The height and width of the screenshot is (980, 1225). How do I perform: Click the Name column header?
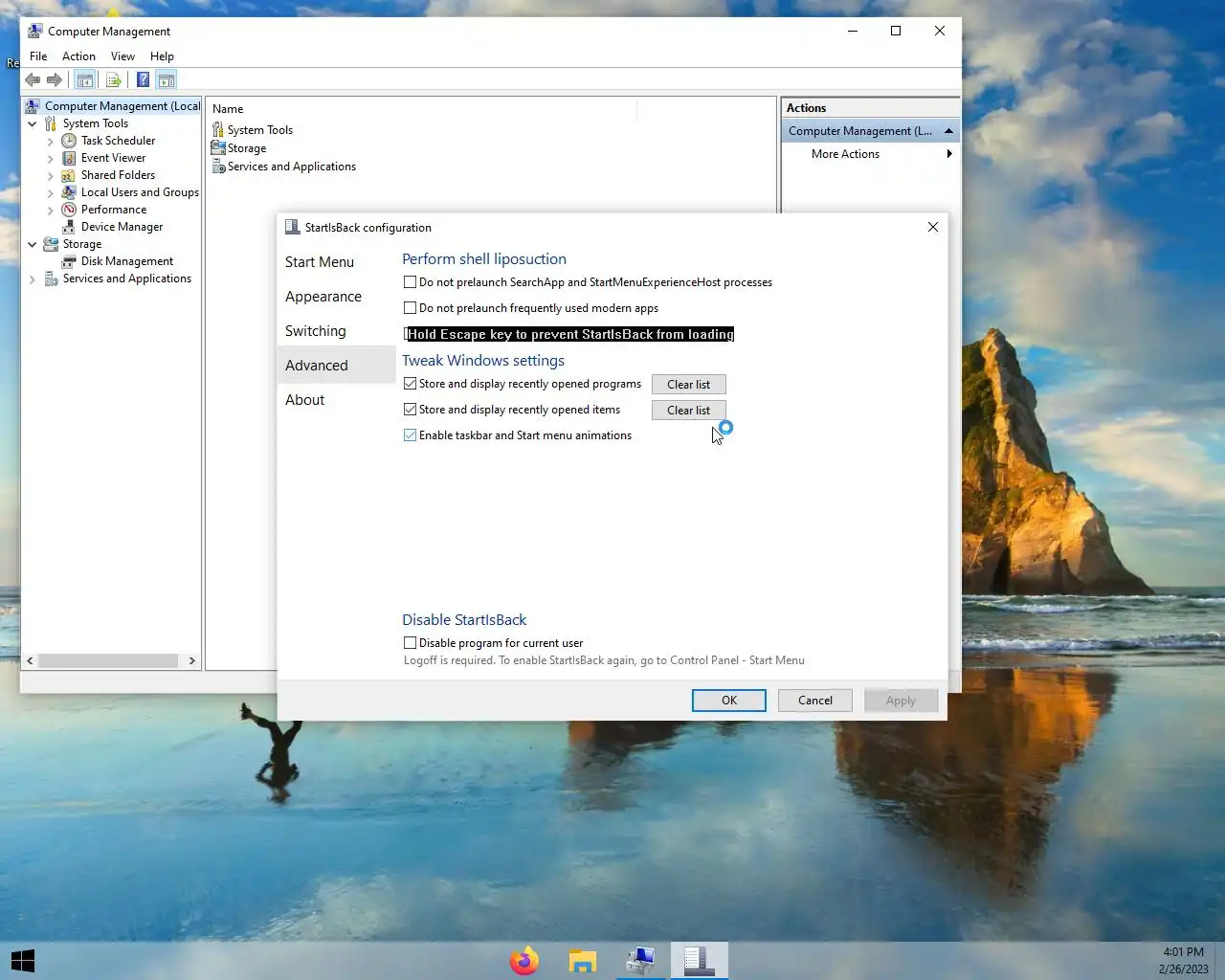tap(422, 109)
